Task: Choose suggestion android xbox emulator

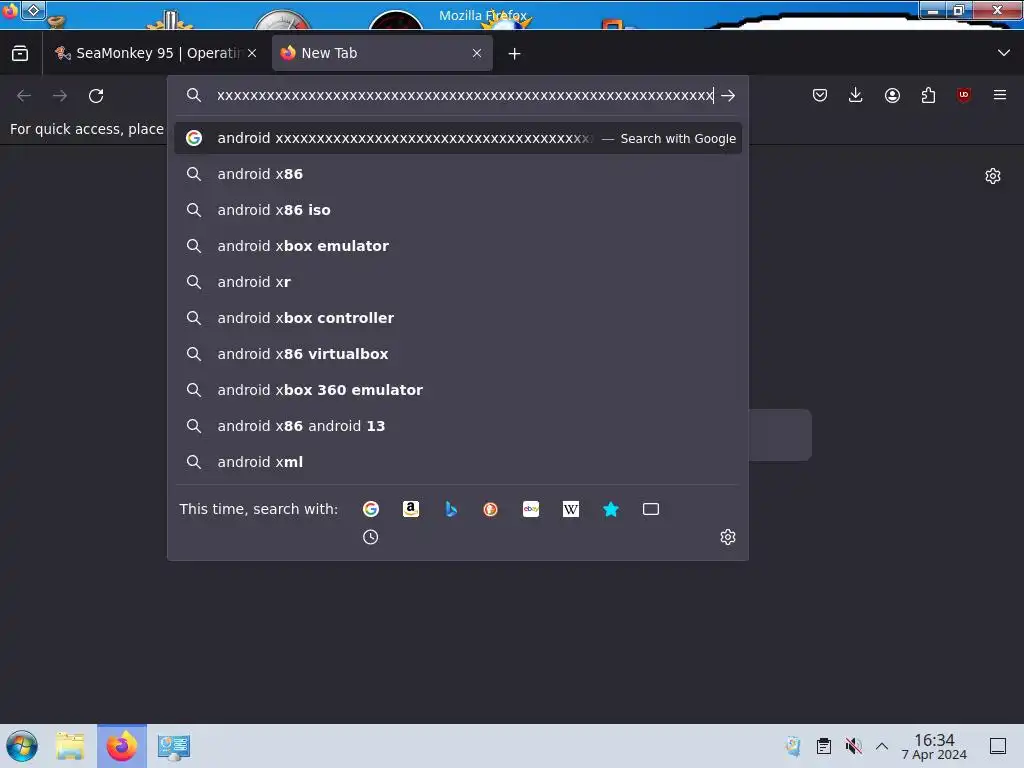Action: pos(458,246)
